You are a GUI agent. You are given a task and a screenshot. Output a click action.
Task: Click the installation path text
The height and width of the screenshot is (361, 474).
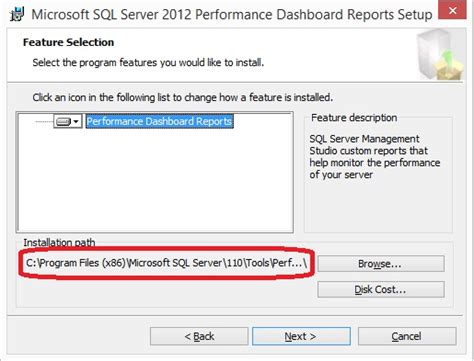click(166, 263)
